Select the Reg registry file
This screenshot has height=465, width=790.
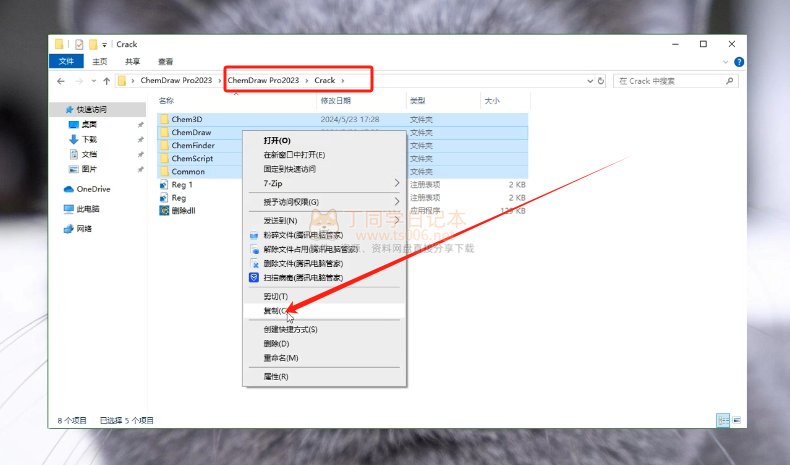click(x=179, y=198)
